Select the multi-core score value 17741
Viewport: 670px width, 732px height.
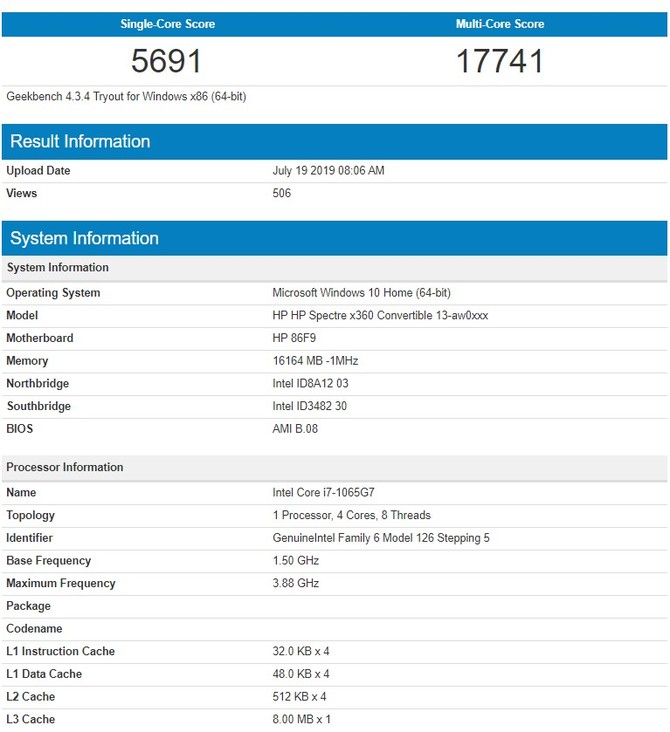tap(500, 61)
